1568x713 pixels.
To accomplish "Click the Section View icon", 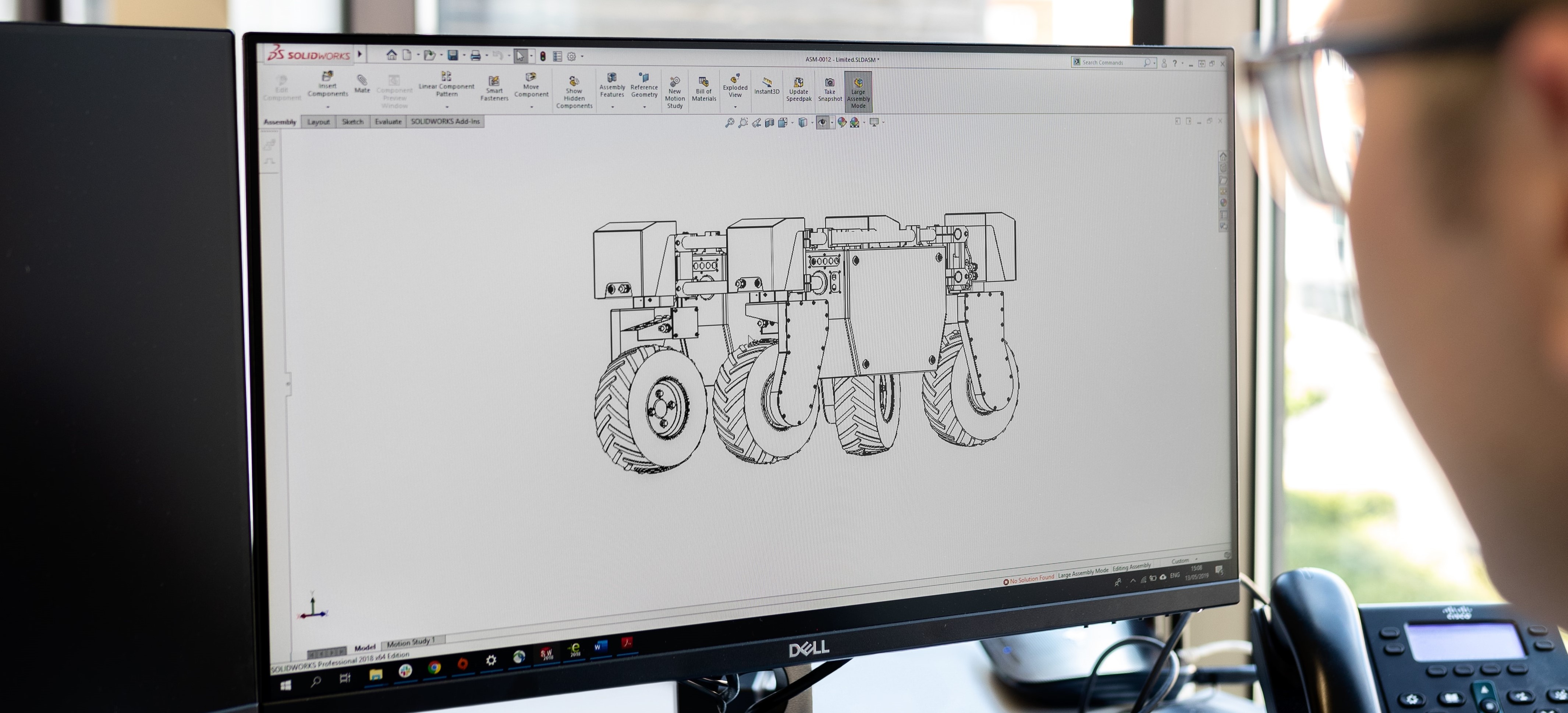I will [769, 123].
